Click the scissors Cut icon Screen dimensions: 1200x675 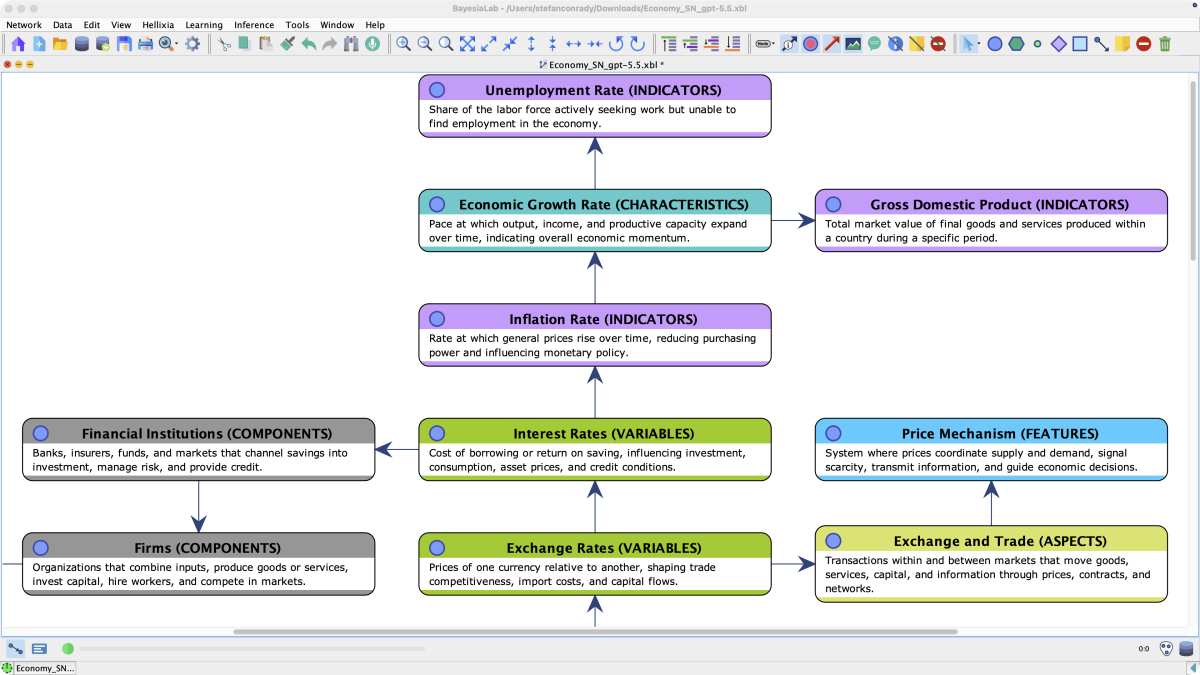coord(225,44)
